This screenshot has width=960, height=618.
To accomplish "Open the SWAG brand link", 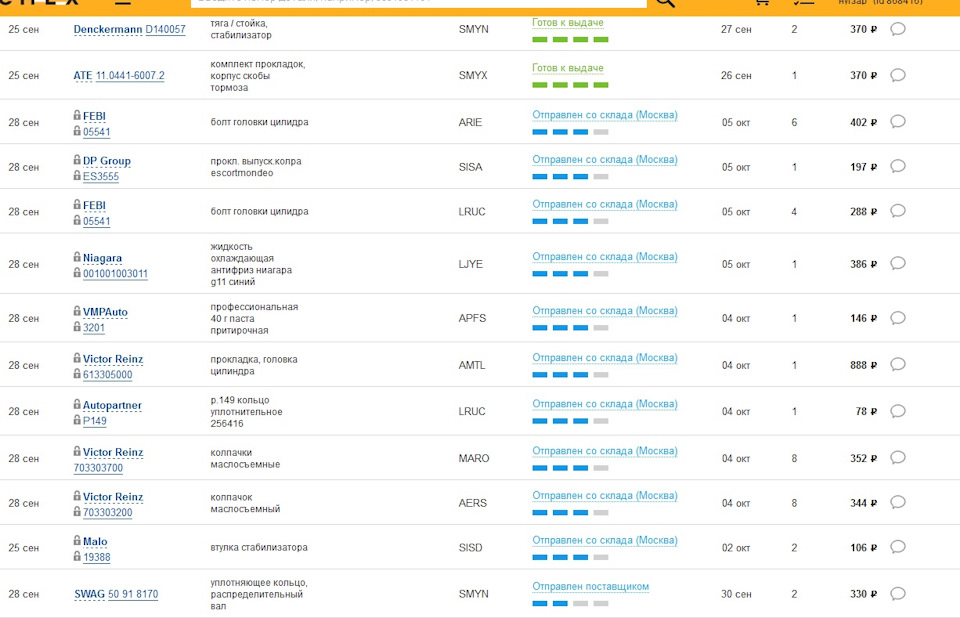I will click(x=89, y=594).
